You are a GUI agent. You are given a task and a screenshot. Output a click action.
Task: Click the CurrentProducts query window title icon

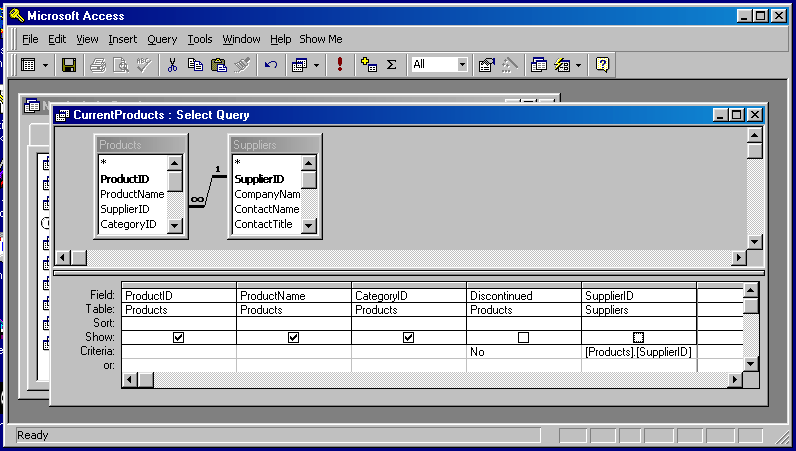(x=62, y=115)
